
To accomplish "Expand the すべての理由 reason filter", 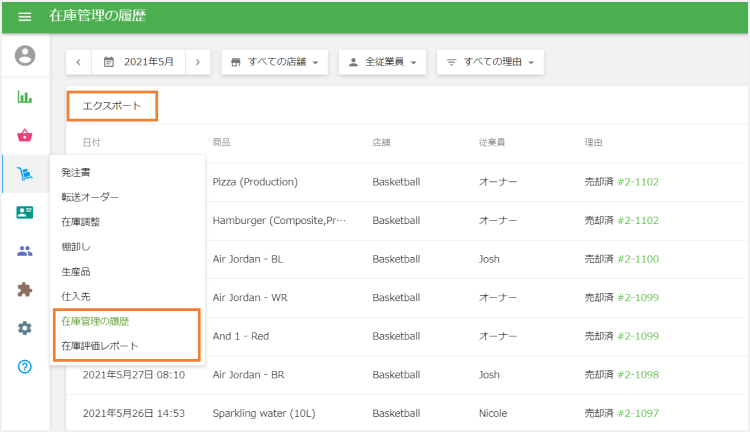I will [490, 62].
